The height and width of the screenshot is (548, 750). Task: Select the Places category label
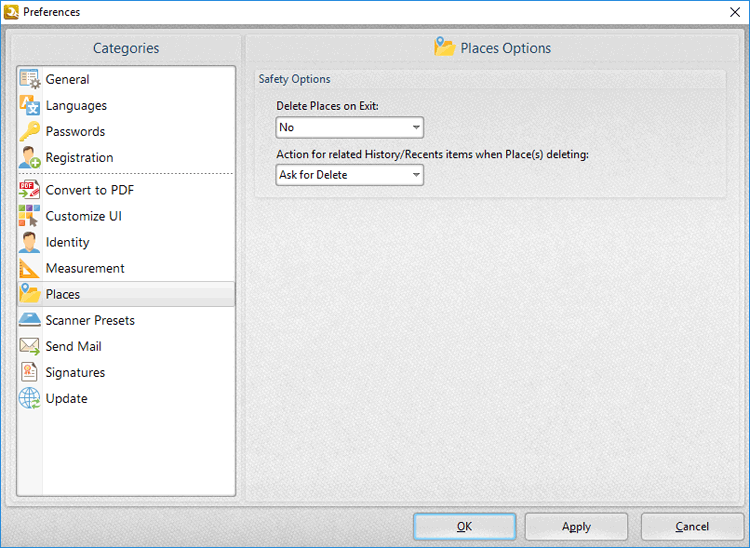[x=63, y=294]
